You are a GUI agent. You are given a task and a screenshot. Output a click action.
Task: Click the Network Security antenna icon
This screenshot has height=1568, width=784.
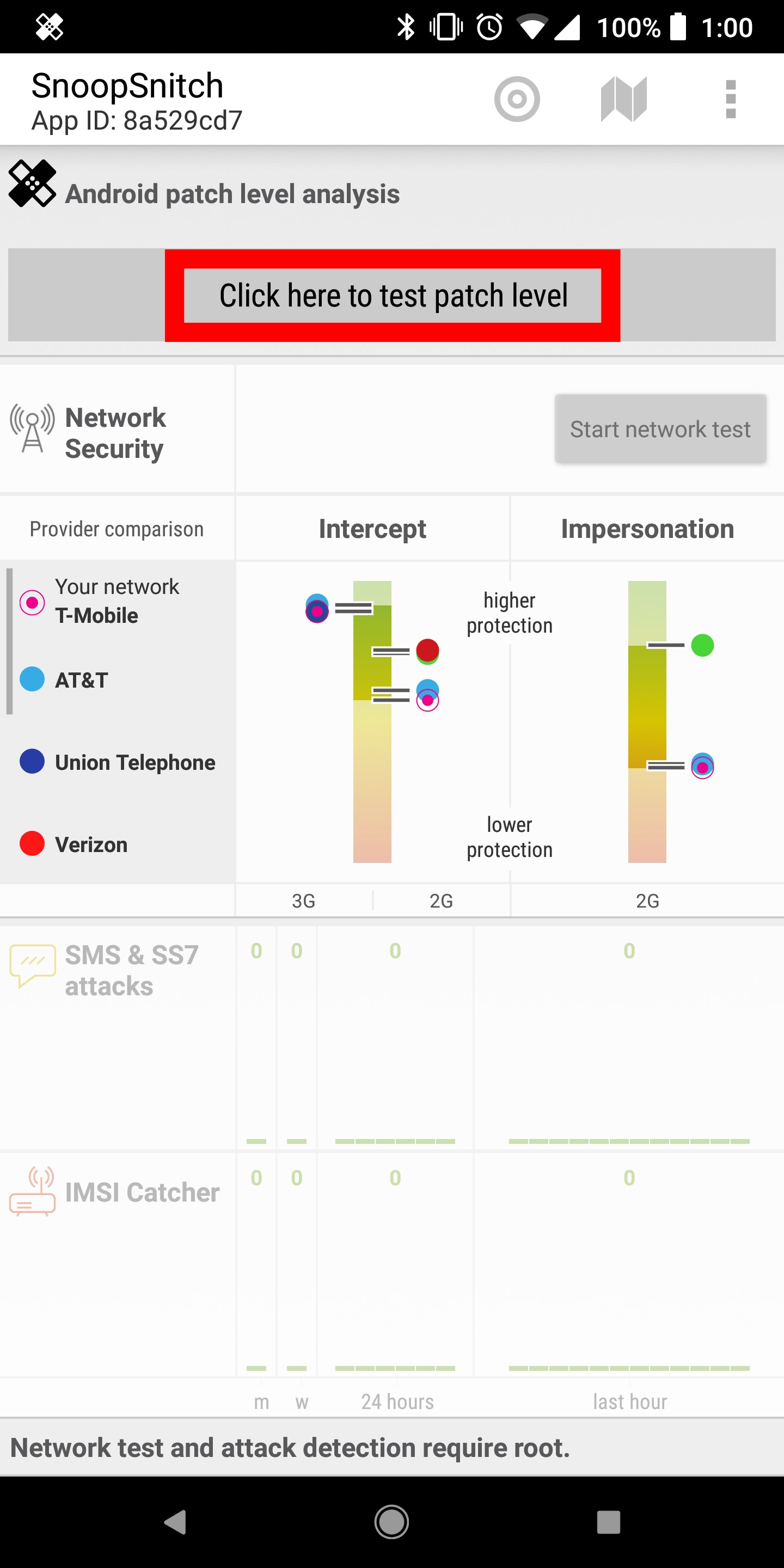(32, 428)
